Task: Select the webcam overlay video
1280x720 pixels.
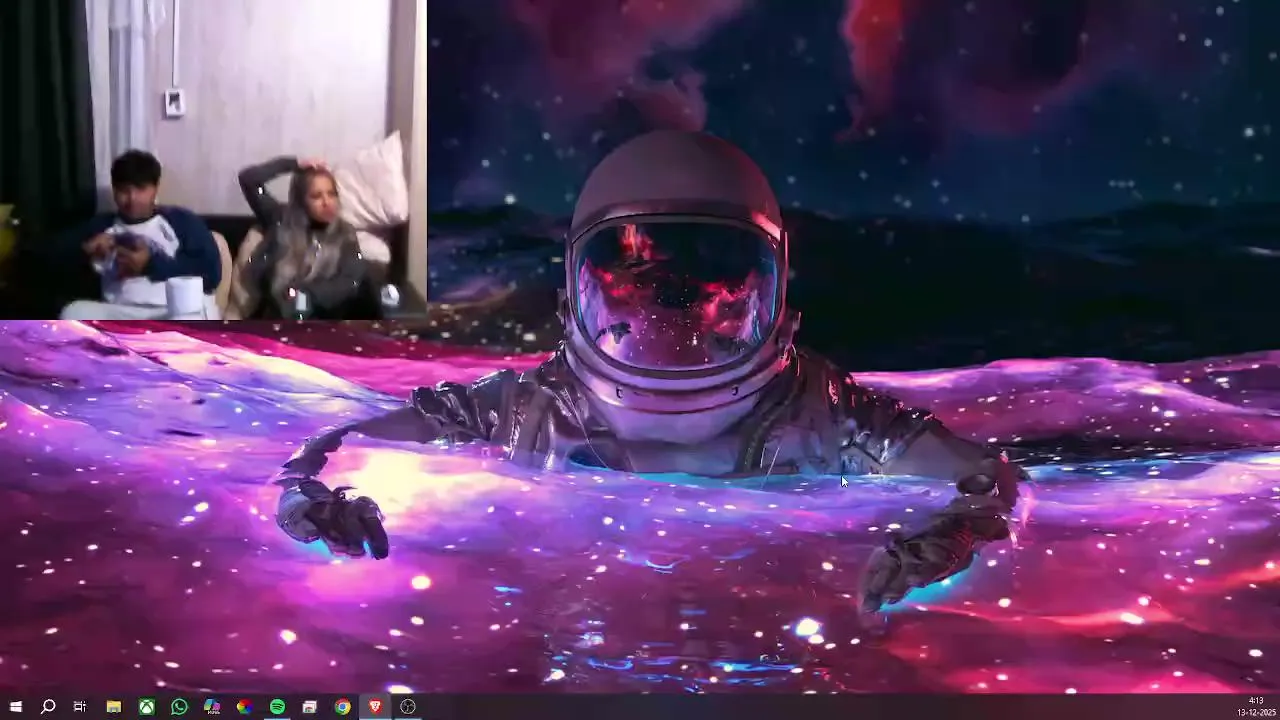Action: click(213, 160)
